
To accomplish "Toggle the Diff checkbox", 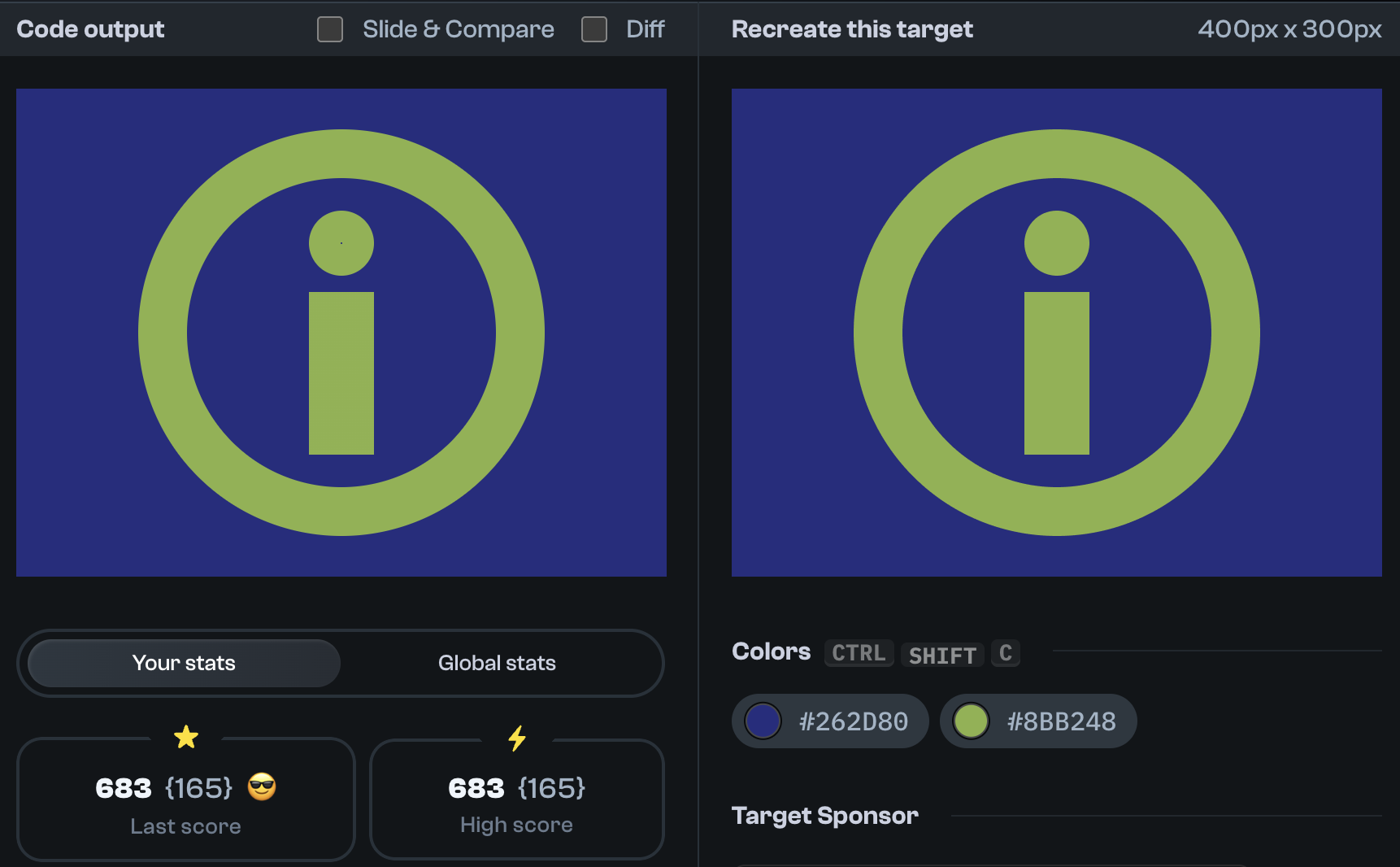I will (x=594, y=29).
